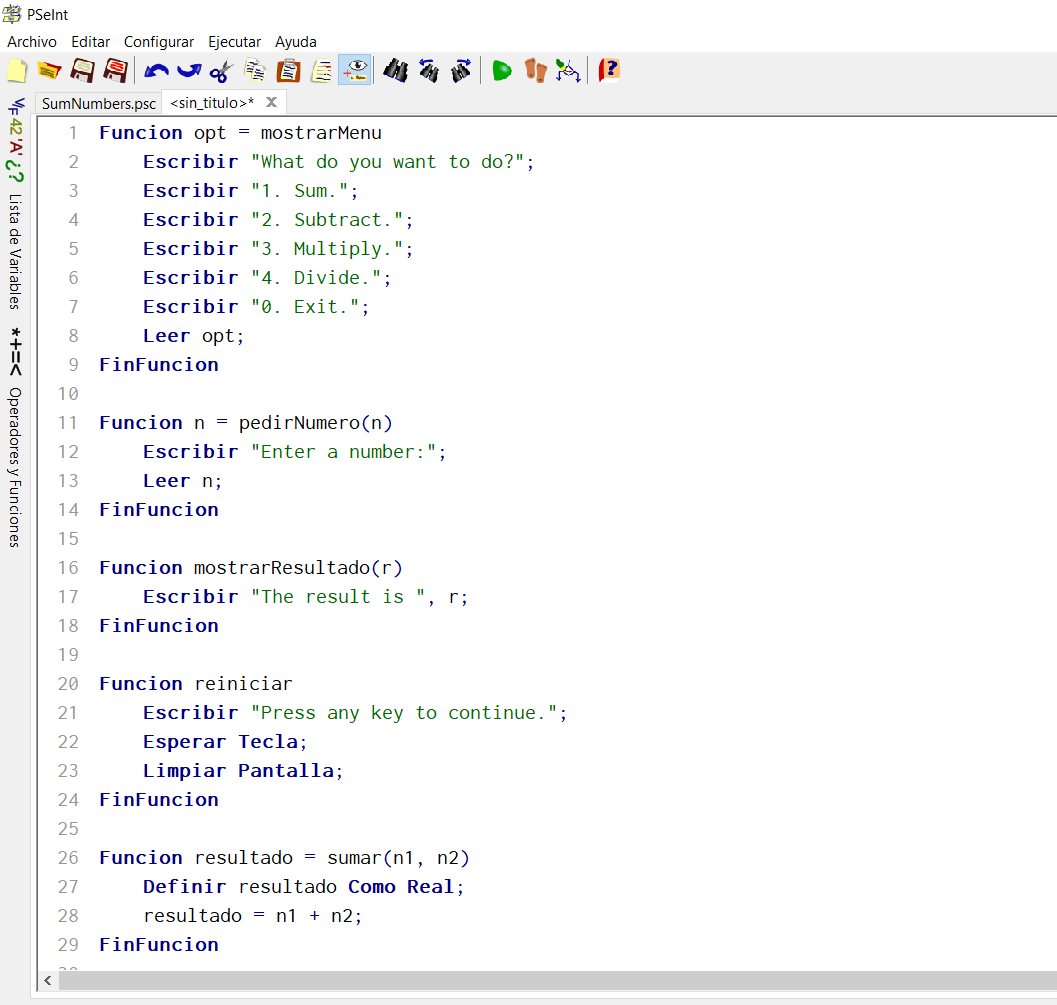Undo the last edit
Screen dimensions: 1057x1005
coord(156,70)
